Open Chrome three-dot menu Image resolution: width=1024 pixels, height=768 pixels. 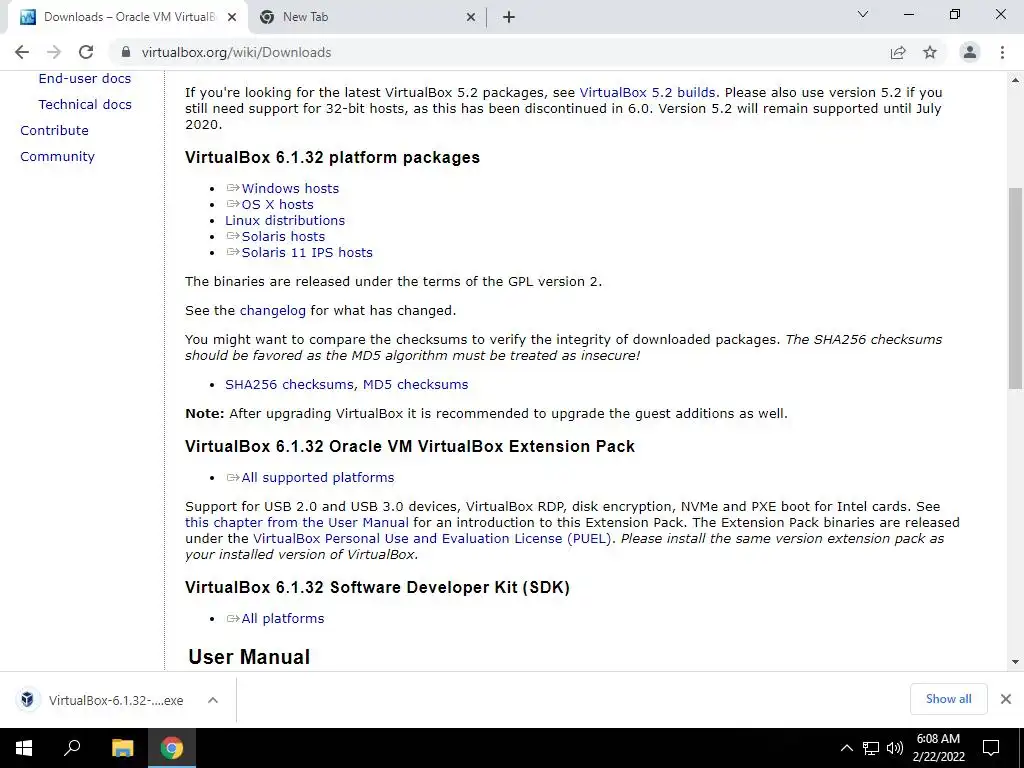(1002, 52)
